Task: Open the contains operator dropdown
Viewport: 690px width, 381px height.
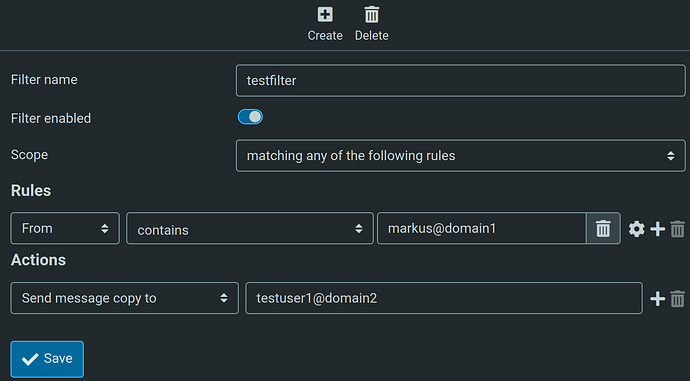Action: coord(250,228)
